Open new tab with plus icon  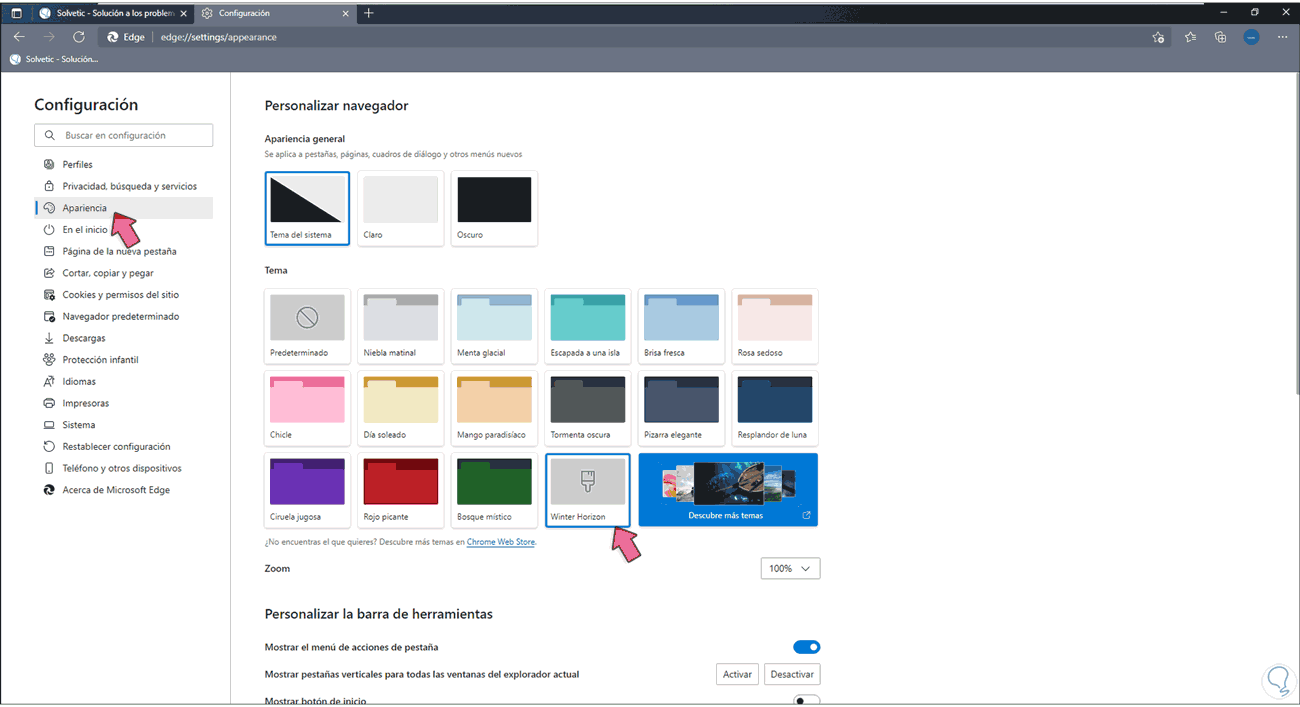pos(369,13)
